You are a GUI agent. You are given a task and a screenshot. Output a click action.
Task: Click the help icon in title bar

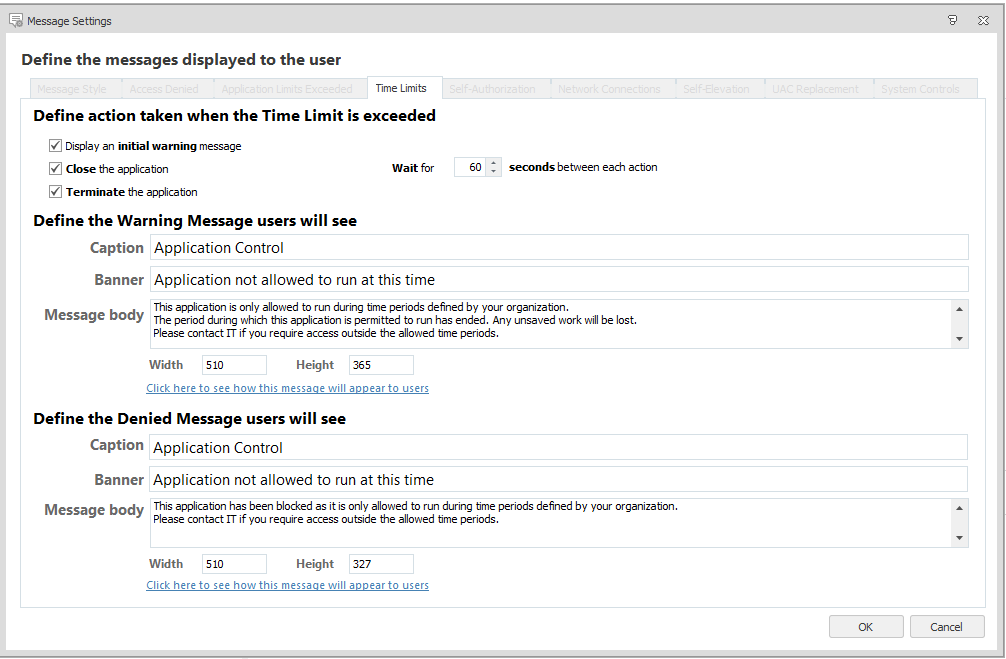pyautogui.click(x=953, y=21)
